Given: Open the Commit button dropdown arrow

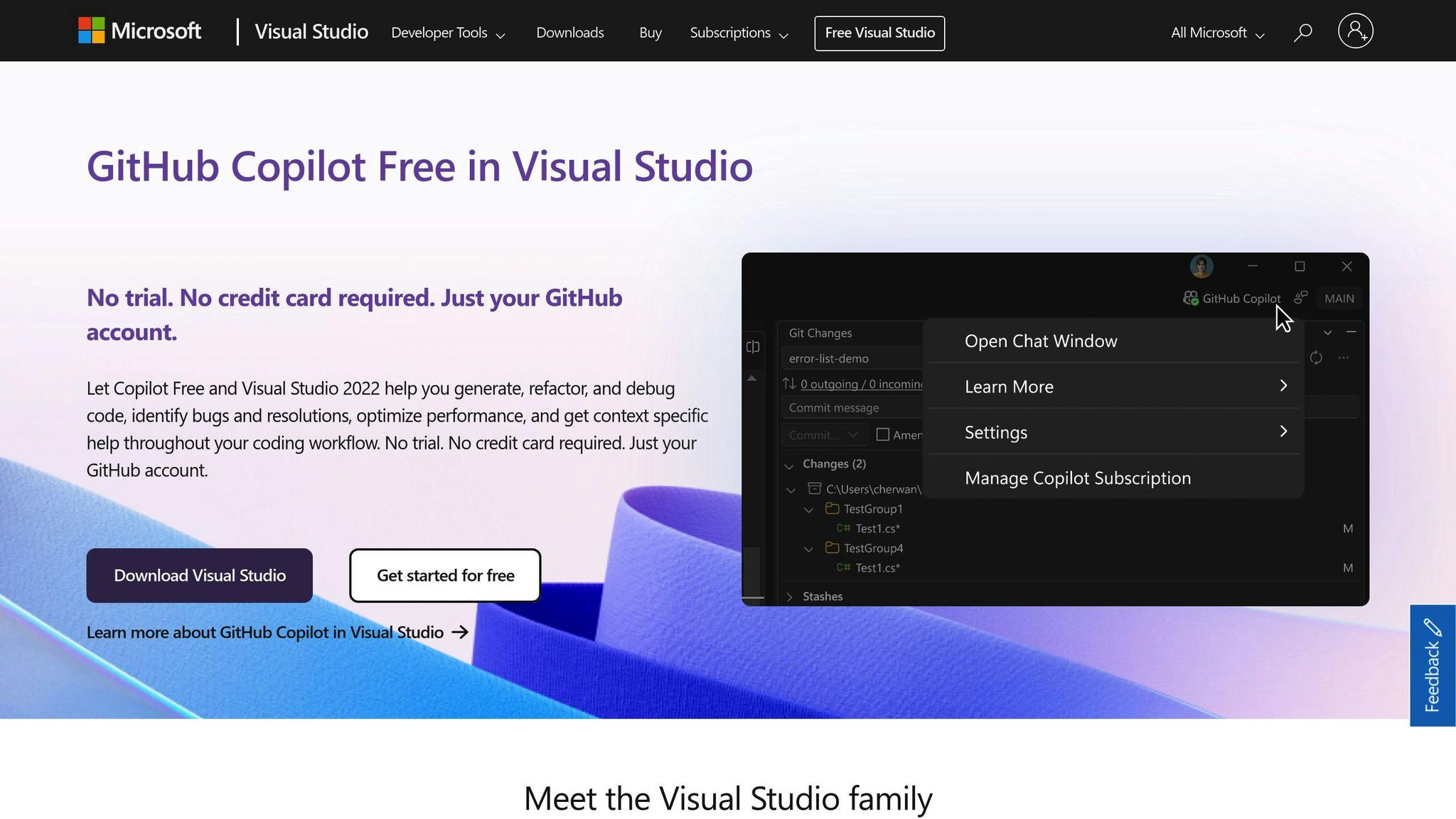Looking at the screenshot, I should 853,434.
